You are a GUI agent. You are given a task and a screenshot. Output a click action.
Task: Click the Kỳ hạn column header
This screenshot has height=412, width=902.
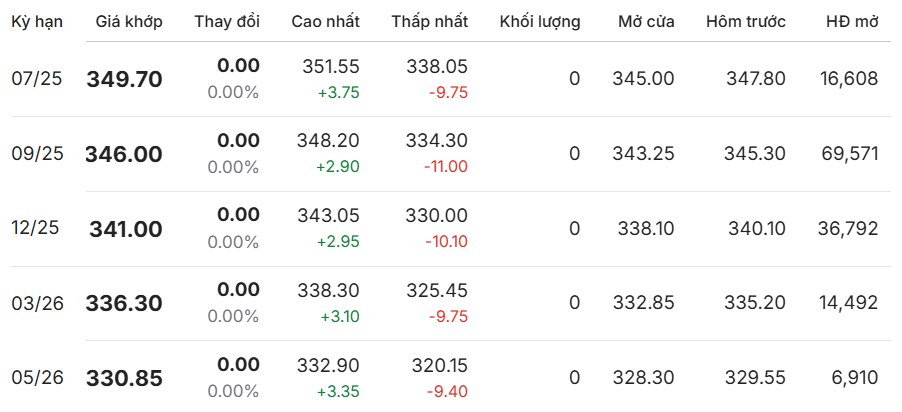tap(37, 22)
